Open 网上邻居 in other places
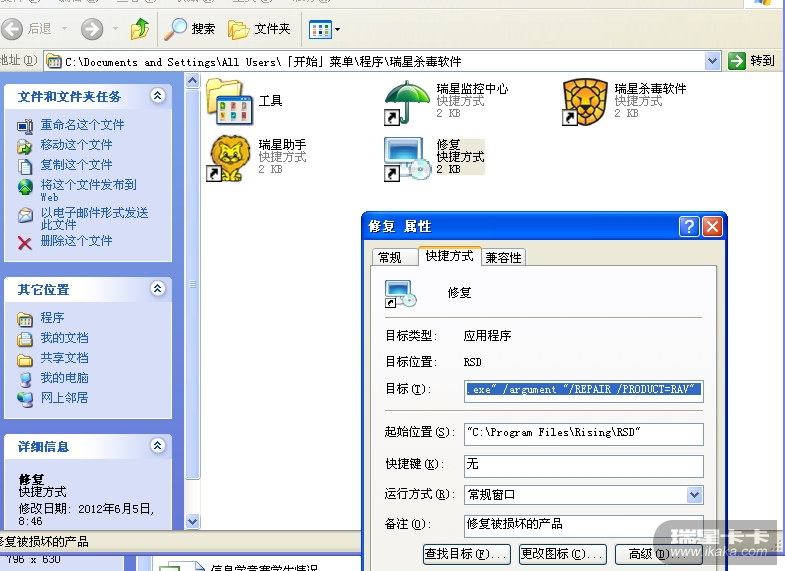785x571 pixels. pyautogui.click(x=65, y=398)
